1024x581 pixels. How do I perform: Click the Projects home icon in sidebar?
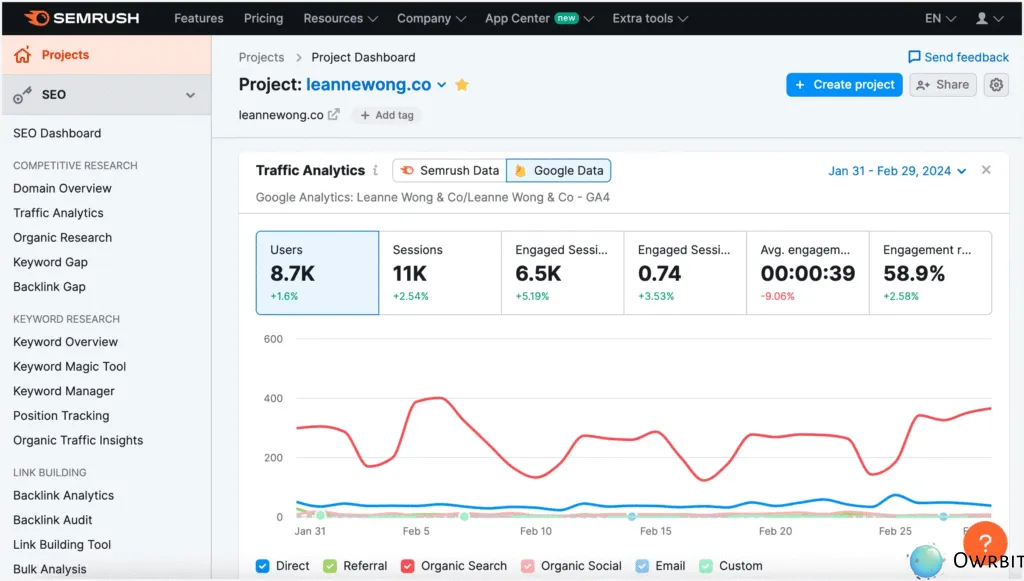tap(23, 54)
